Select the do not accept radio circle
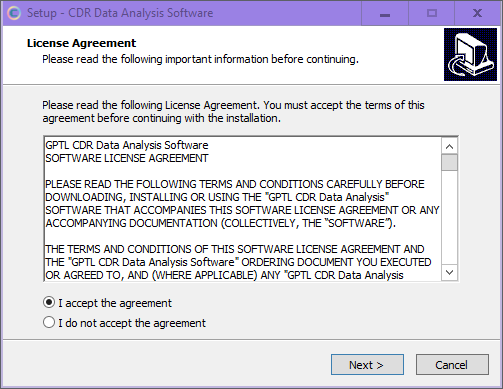The width and height of the screenshot is (503, 389). 49,322
